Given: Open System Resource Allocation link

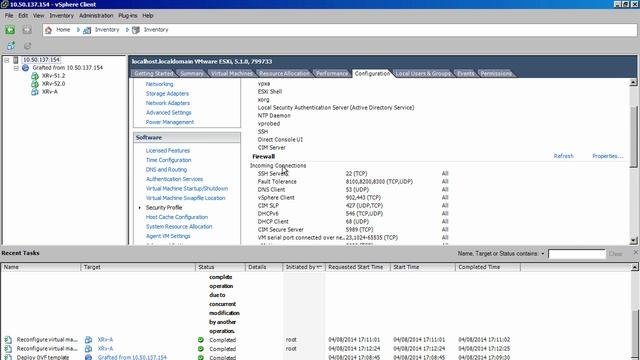Looking at the screenshot, I should [x=179, y=227].
